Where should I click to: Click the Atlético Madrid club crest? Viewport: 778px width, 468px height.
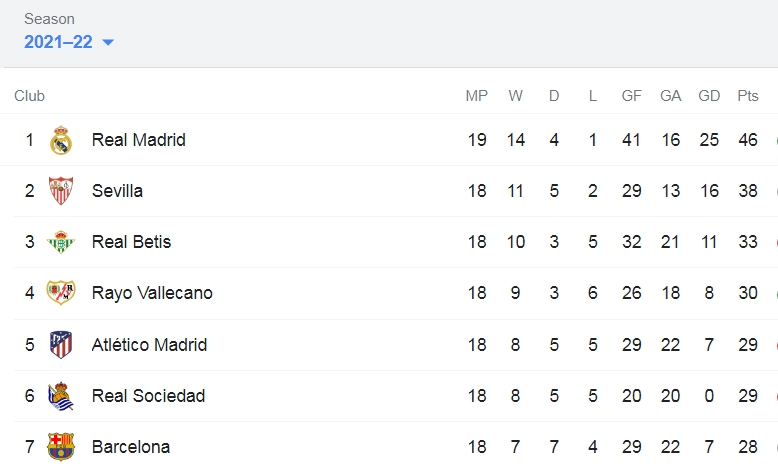coord(61,345)
